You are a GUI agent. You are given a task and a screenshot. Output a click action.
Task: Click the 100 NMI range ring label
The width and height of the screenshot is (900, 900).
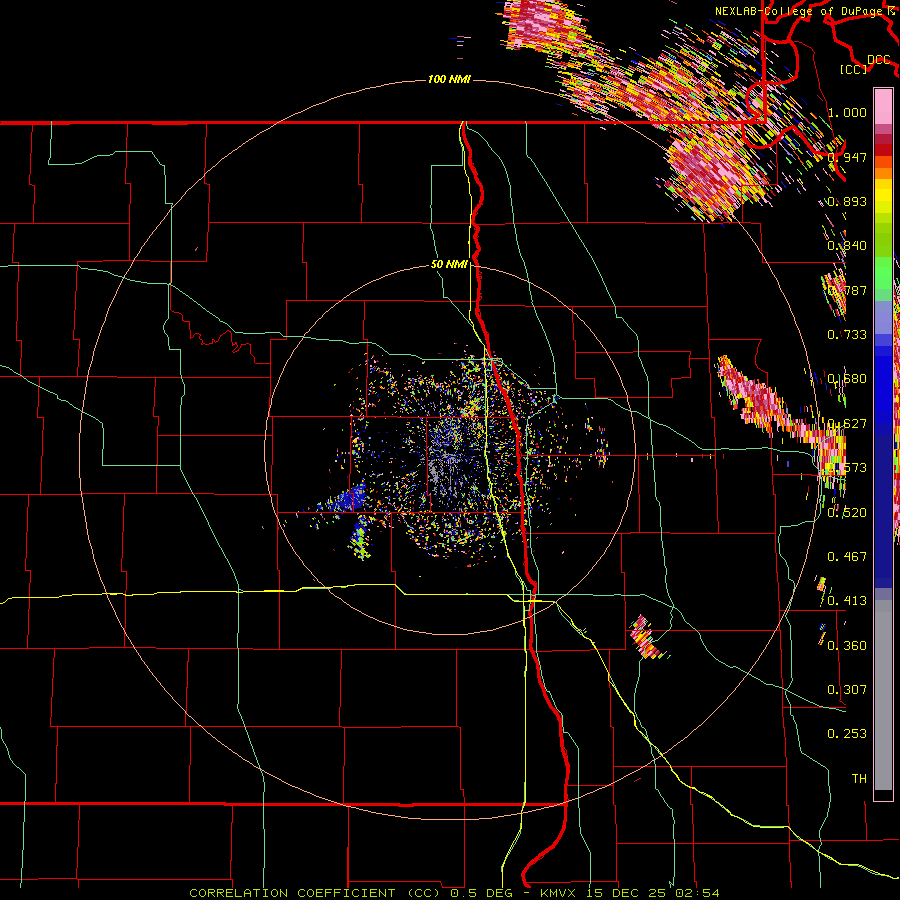[x=449, y=79]
